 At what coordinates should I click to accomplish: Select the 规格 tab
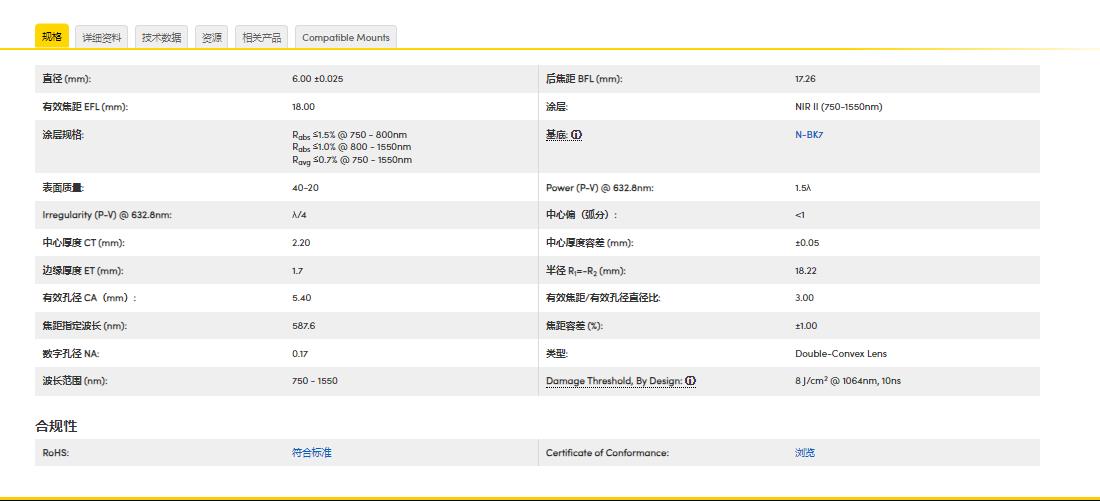[52, 37]
